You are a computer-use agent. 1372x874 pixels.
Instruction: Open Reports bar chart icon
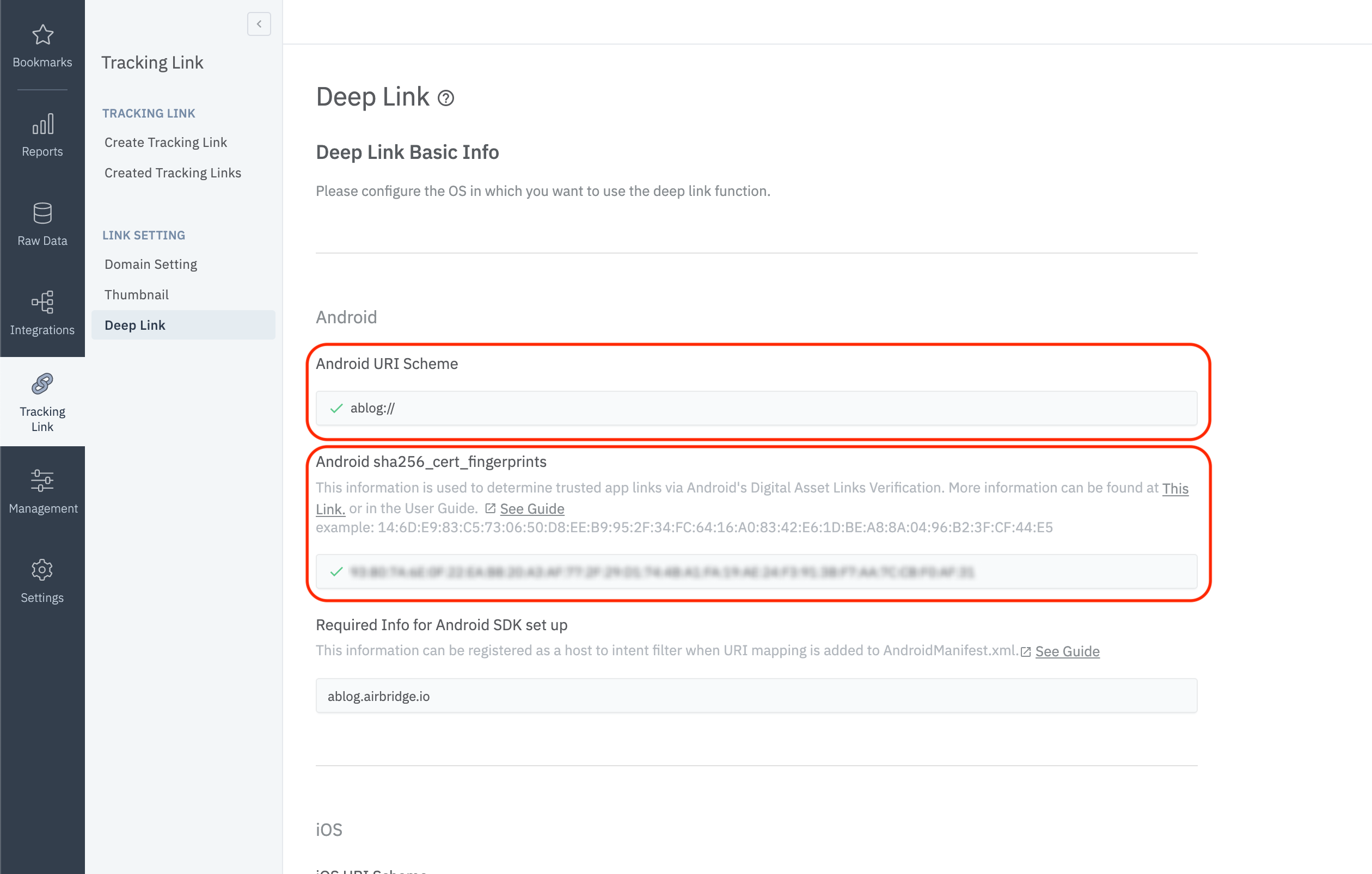pos(42,124)
